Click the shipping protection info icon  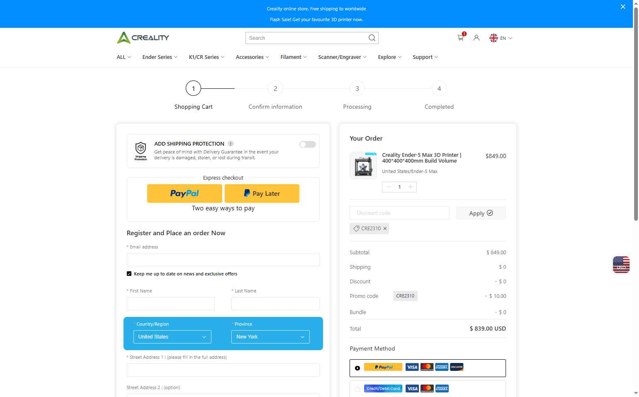[231, 143]
